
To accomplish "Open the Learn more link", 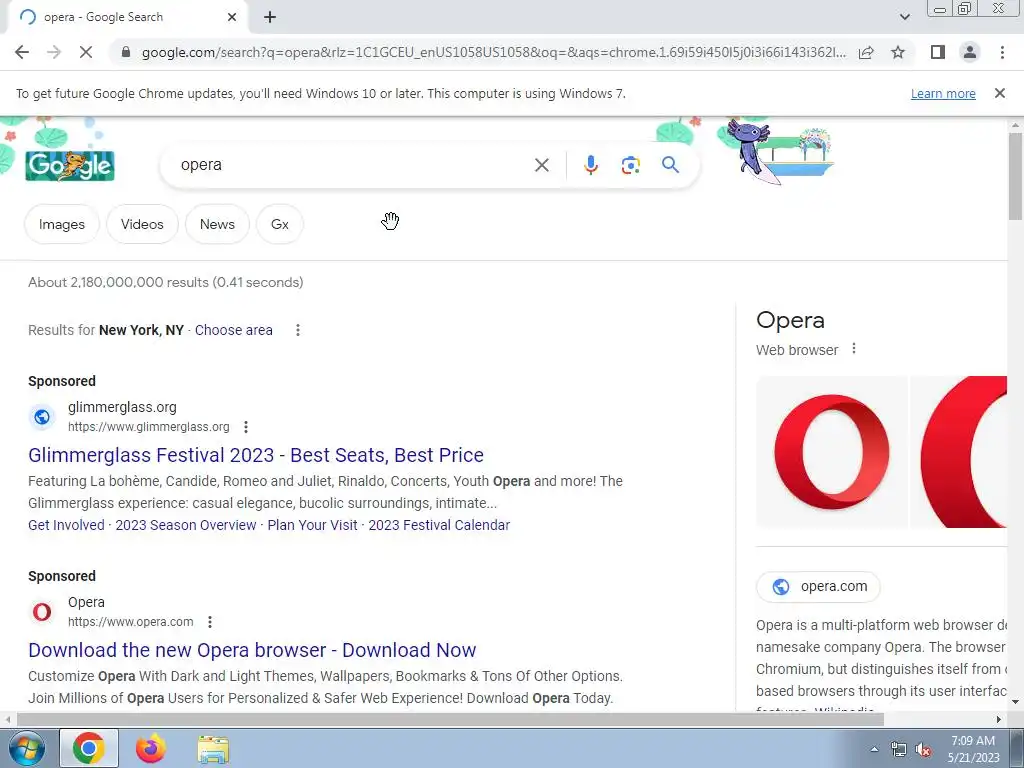I will click(x=943, y=93).
